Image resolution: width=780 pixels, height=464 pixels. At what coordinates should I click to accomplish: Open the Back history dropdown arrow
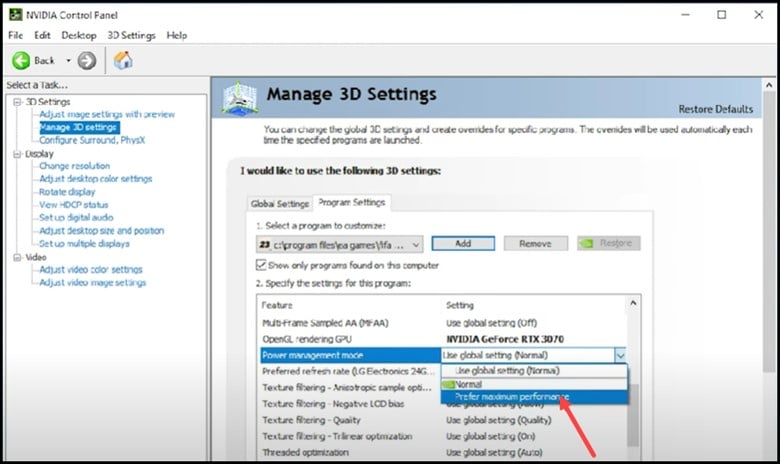(68, 61)
